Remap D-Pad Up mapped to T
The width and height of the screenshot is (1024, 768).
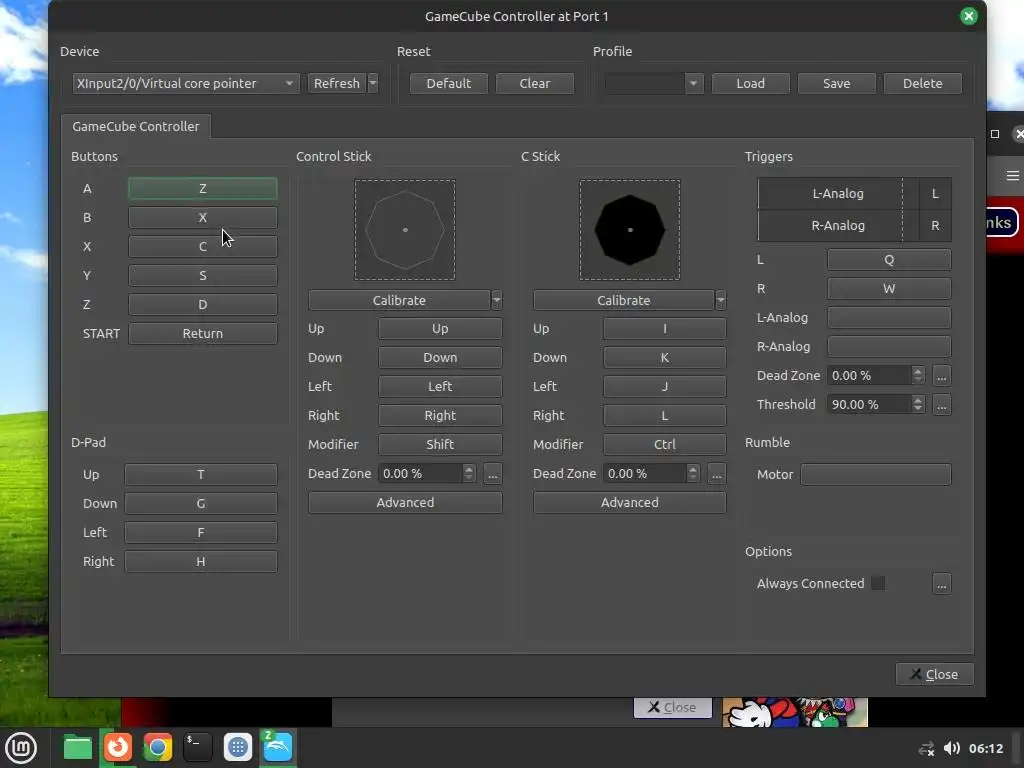click(200, 475)
